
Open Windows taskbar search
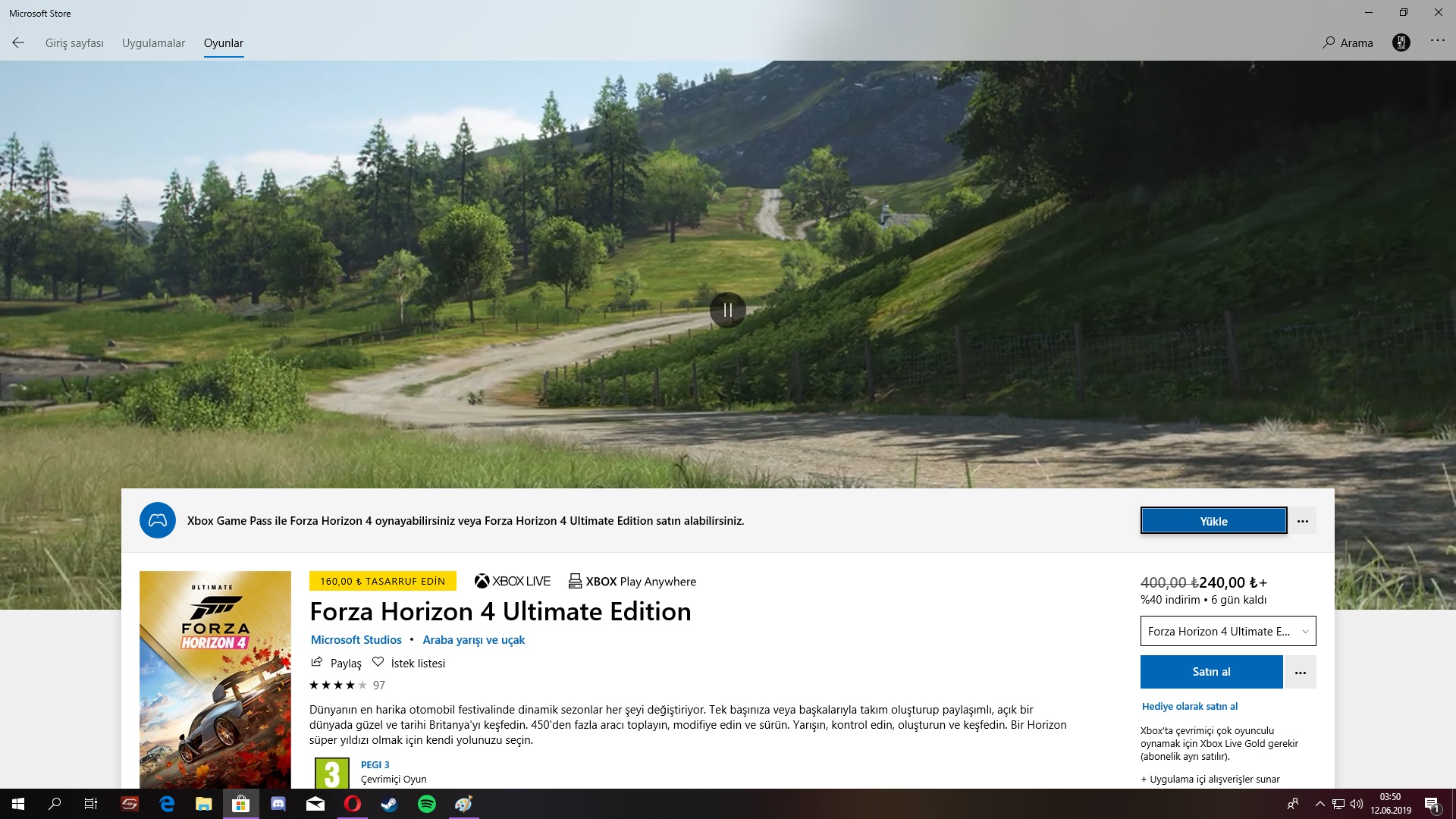pos(55,804)
